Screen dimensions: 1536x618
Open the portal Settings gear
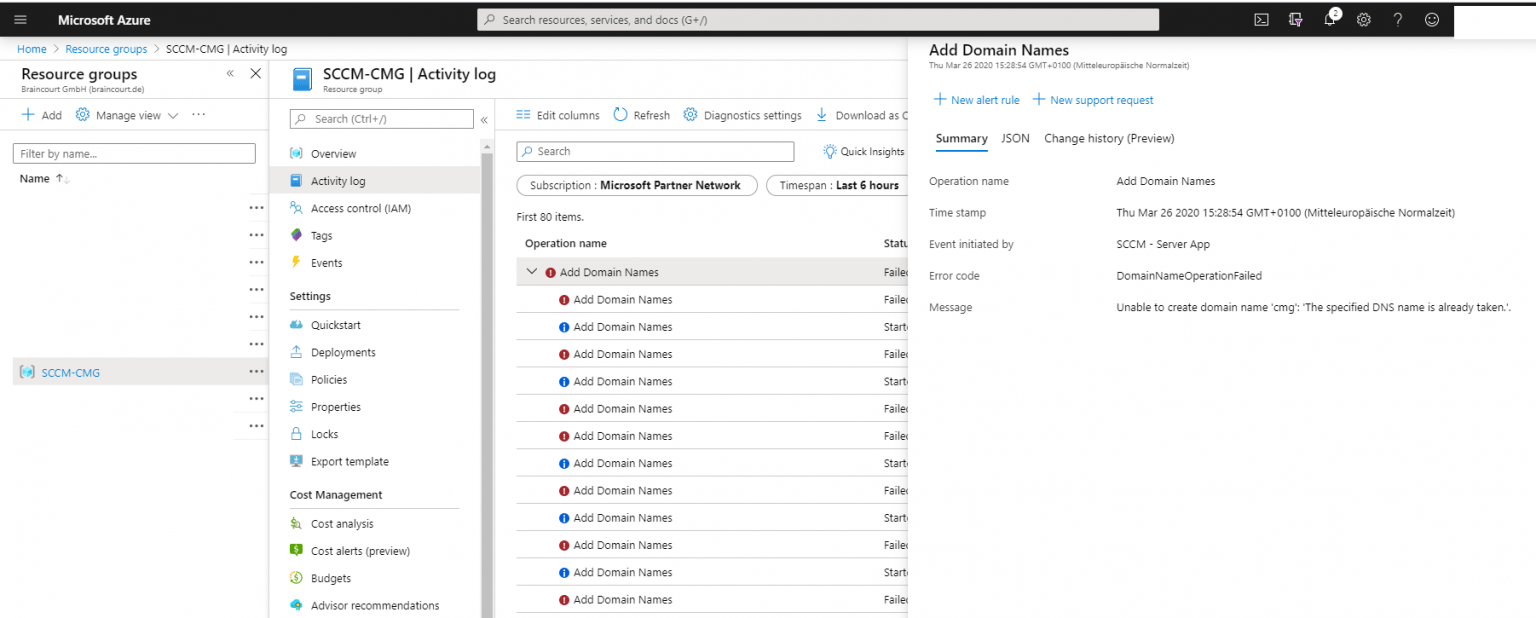[x=1363, y=19]
